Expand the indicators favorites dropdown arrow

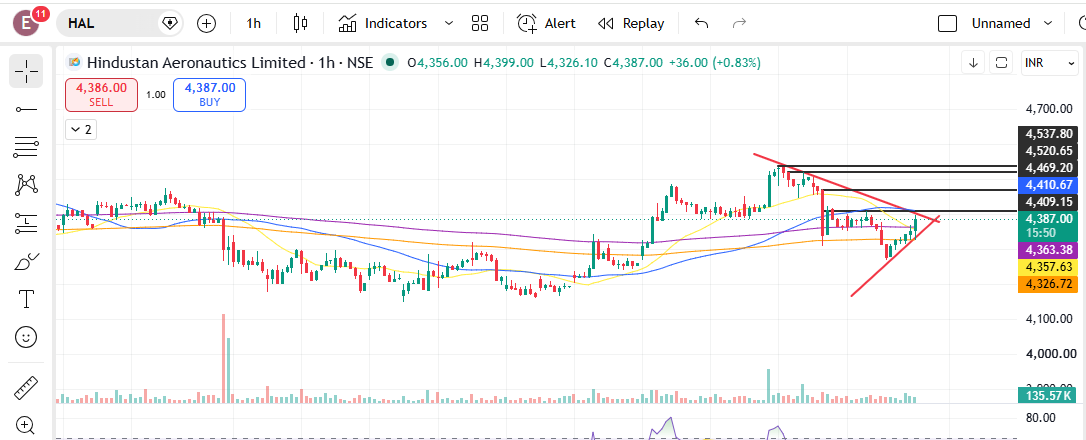click(x=448, y=24)
